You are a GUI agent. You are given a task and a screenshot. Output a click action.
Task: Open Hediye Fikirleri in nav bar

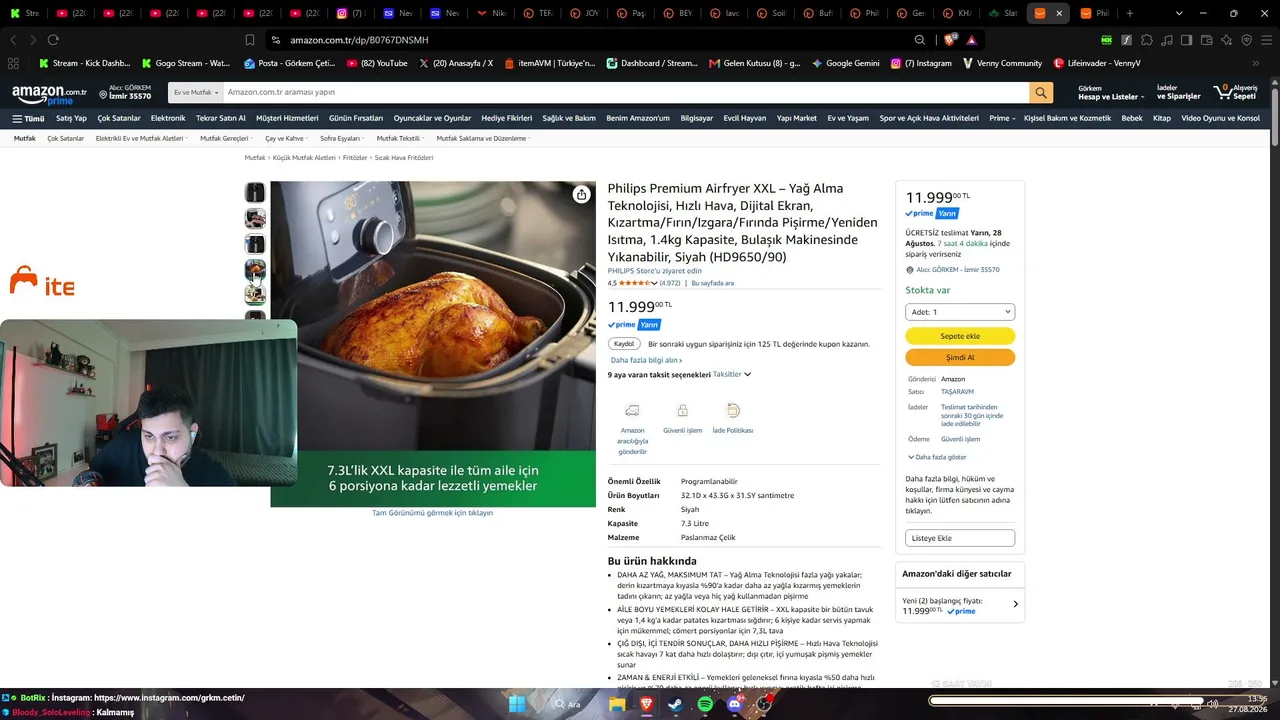[507, 118]
